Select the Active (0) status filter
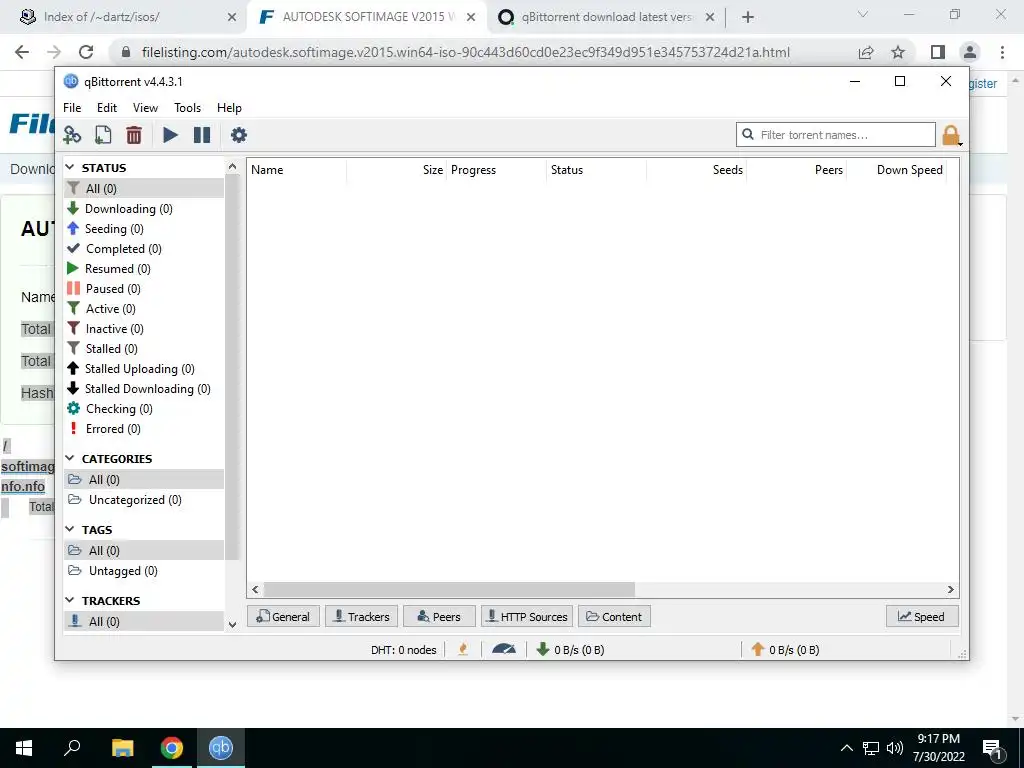This screenshot has width=1024, height=768. (x=144, y=309)
